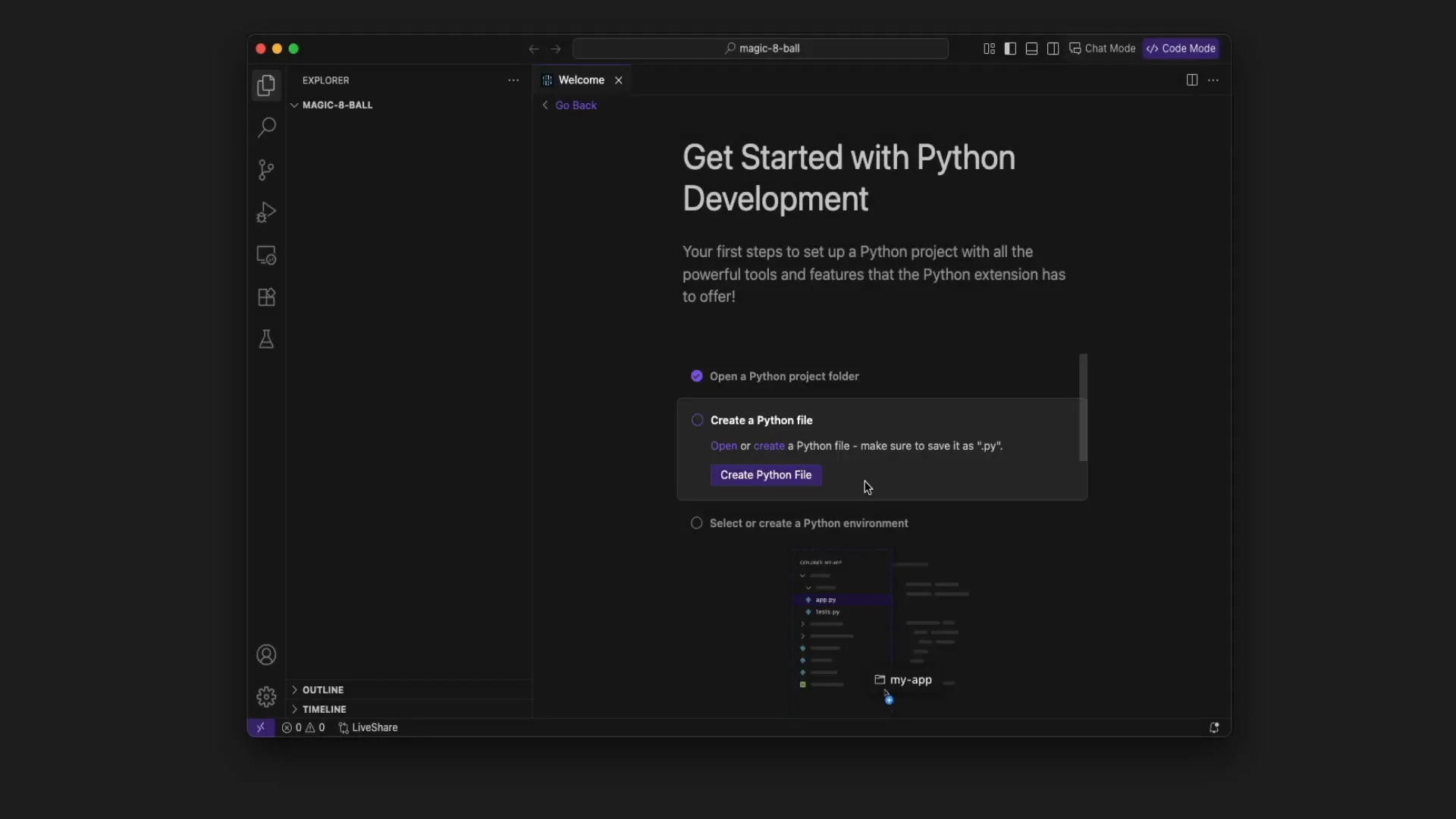This screenshot has width=1456, height=819.
Task: Open Remote Explorer view icon
Action: [266, 255]
